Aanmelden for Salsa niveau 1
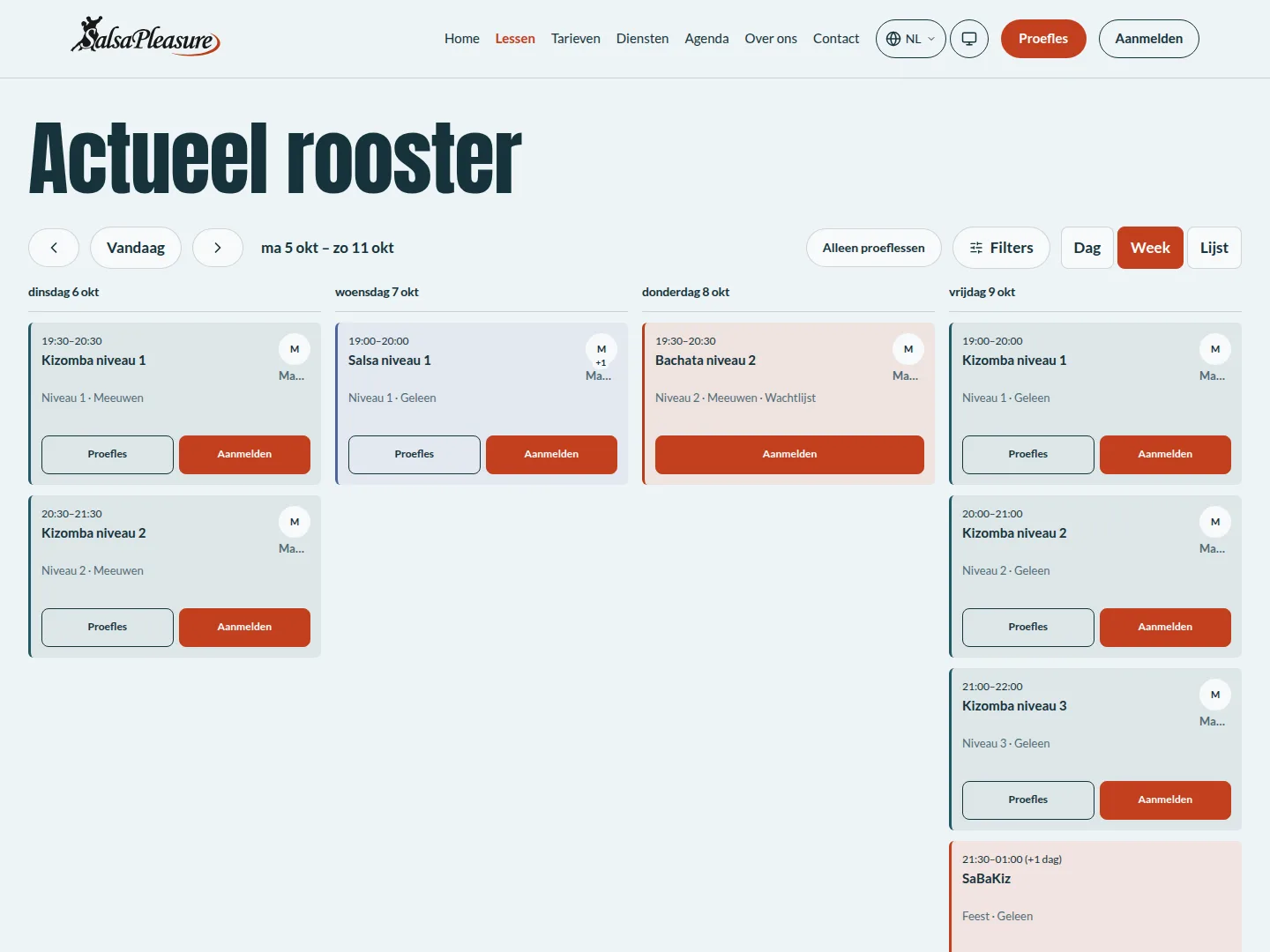The width and height of the screenshot is (1270, 952). (x=551, y=455)
